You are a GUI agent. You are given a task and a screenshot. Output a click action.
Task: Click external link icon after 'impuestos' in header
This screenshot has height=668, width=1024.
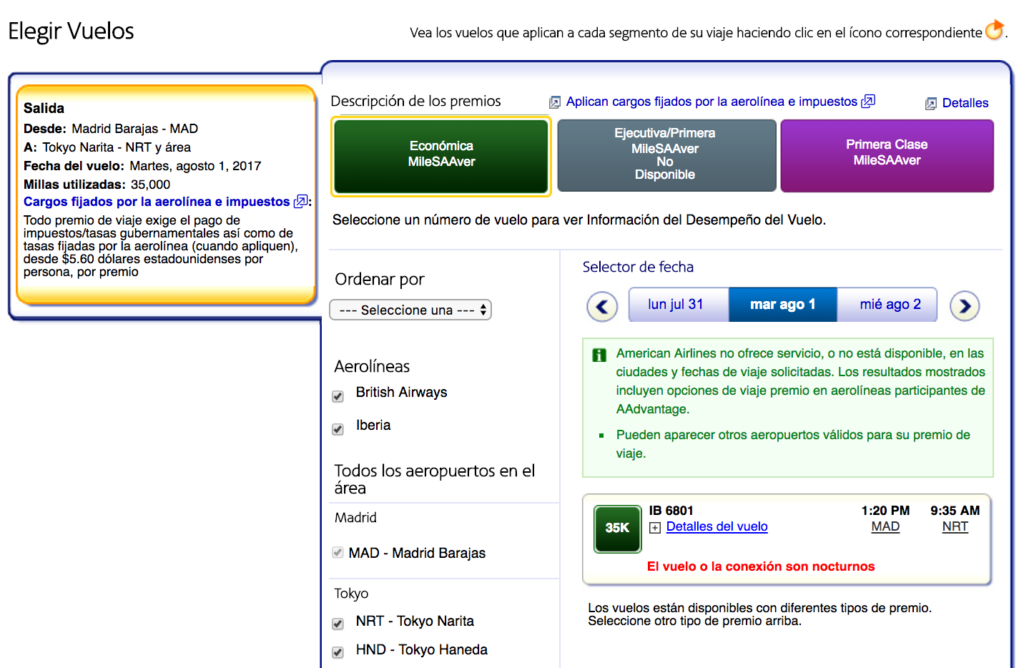pyautogui.click(x=868, y=101)
